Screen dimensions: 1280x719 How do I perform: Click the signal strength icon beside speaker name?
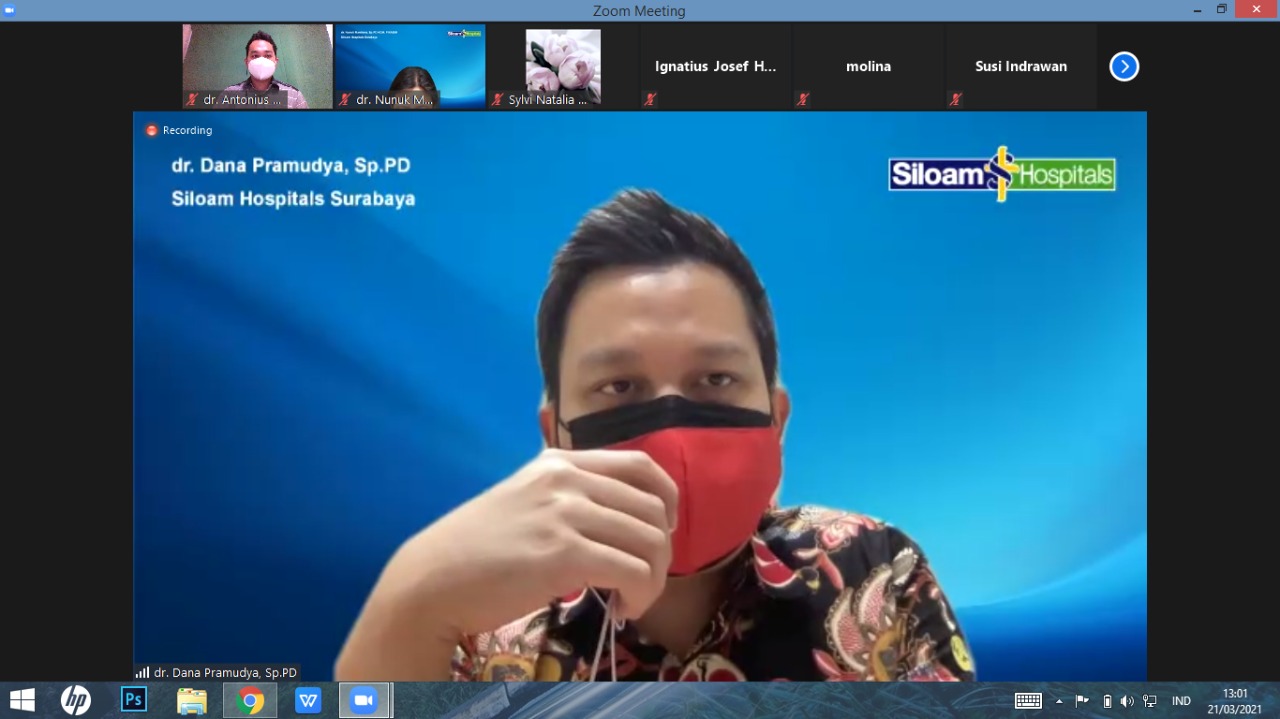coord(142,673)
